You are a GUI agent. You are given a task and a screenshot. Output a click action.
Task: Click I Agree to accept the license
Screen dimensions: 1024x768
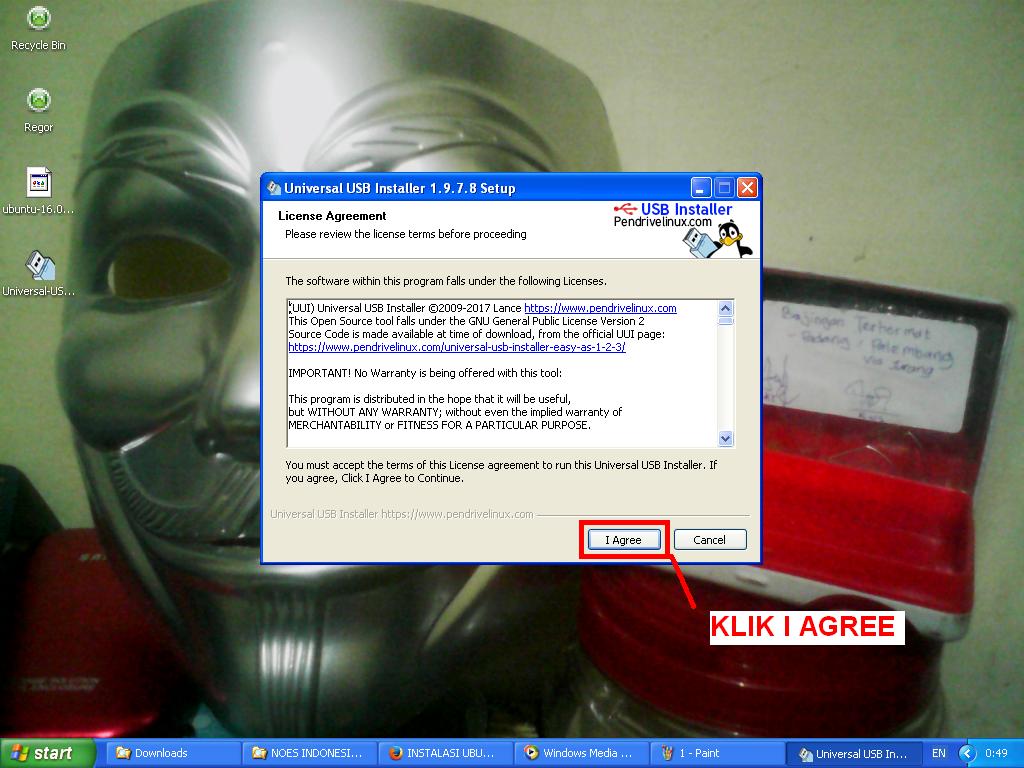point(624,540)
